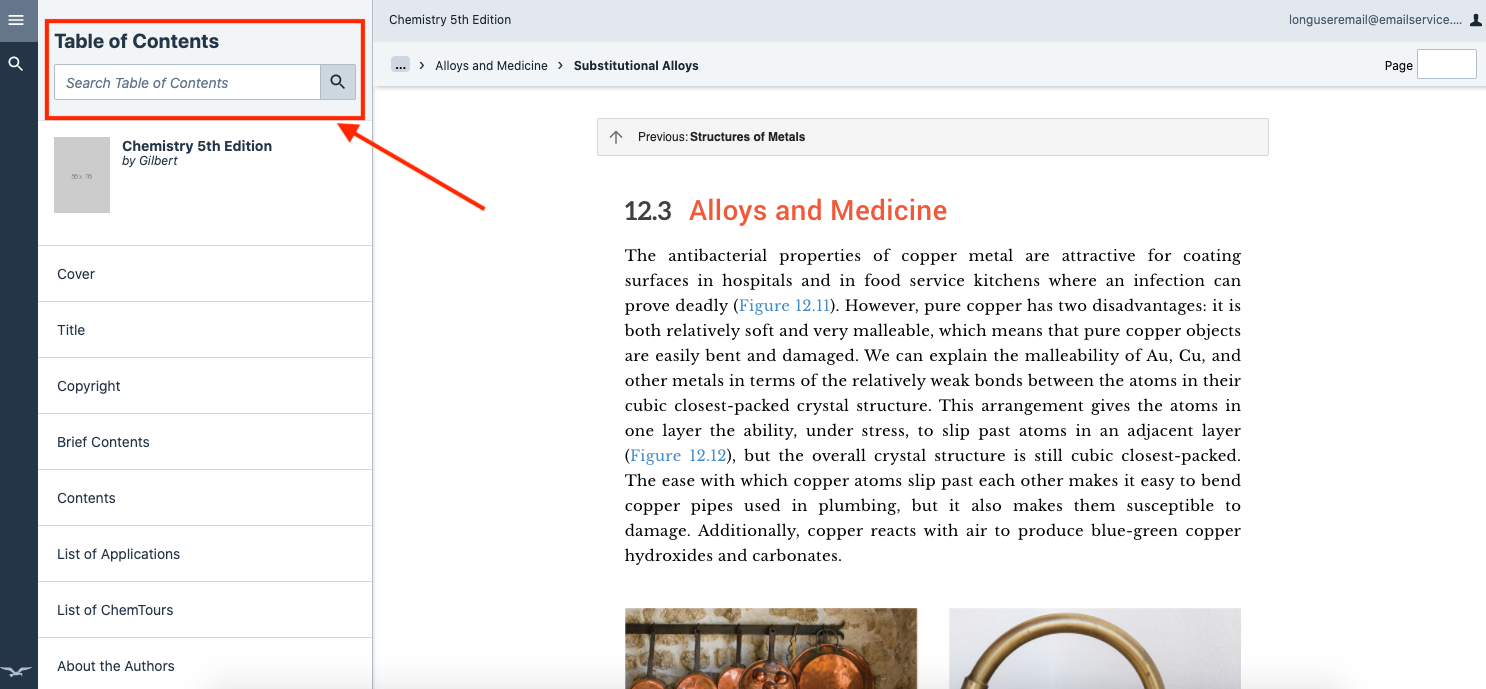Open List of ChemTours

click(x=205, y=610)
